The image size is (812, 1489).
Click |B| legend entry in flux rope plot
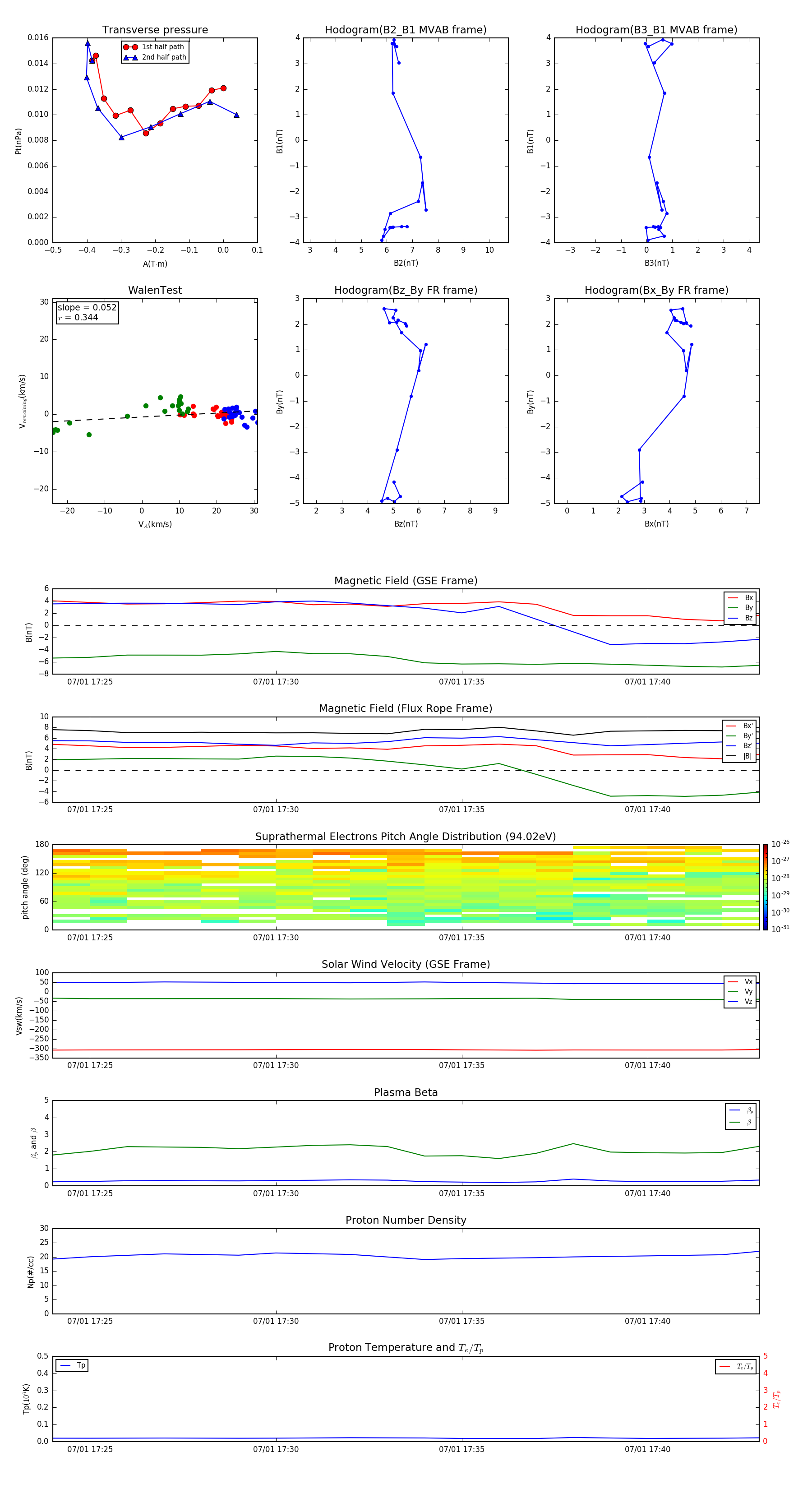pyautogui.click(x=740, y=756)
